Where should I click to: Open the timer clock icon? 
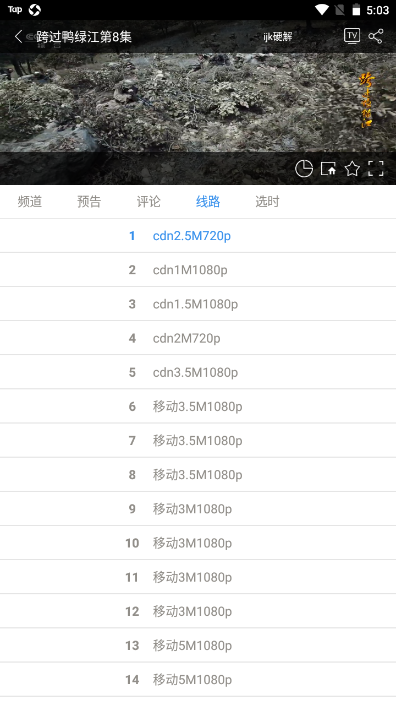point(304,169)
